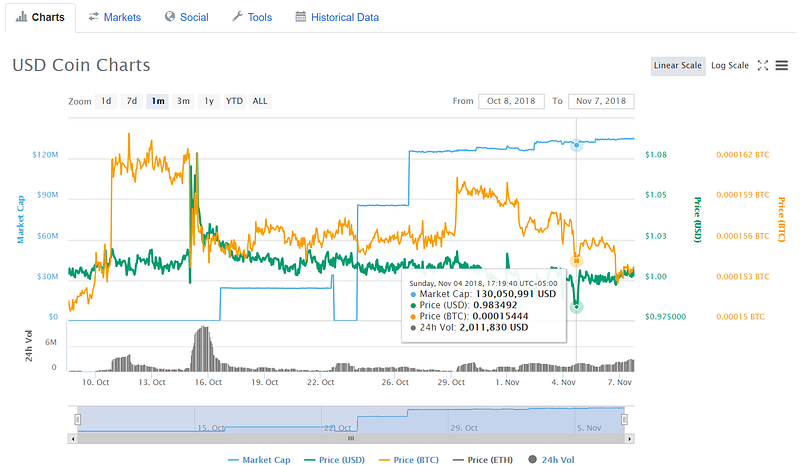800x465 pixels.
Task: Click navigator right range handle
Action: (624, 420)
